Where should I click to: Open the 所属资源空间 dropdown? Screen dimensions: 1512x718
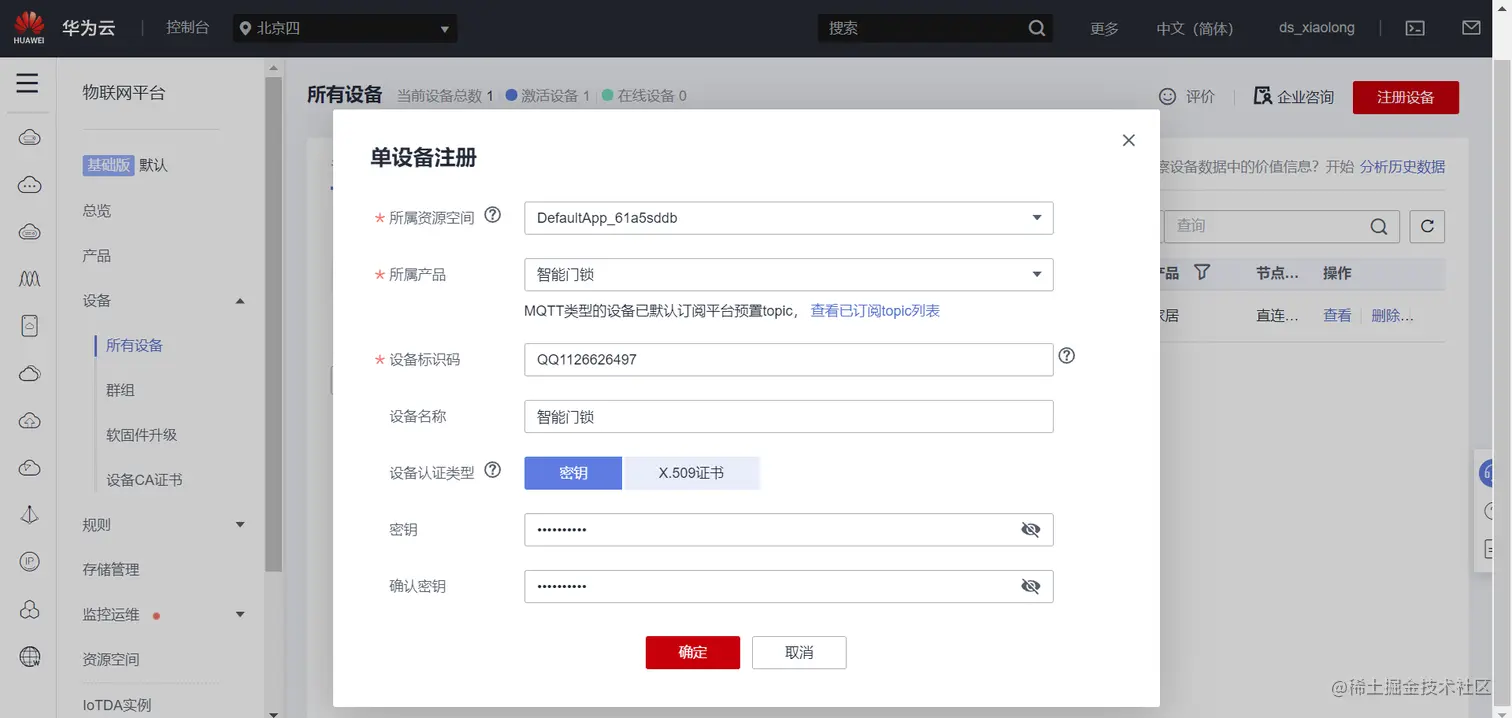tap(788, 218)
